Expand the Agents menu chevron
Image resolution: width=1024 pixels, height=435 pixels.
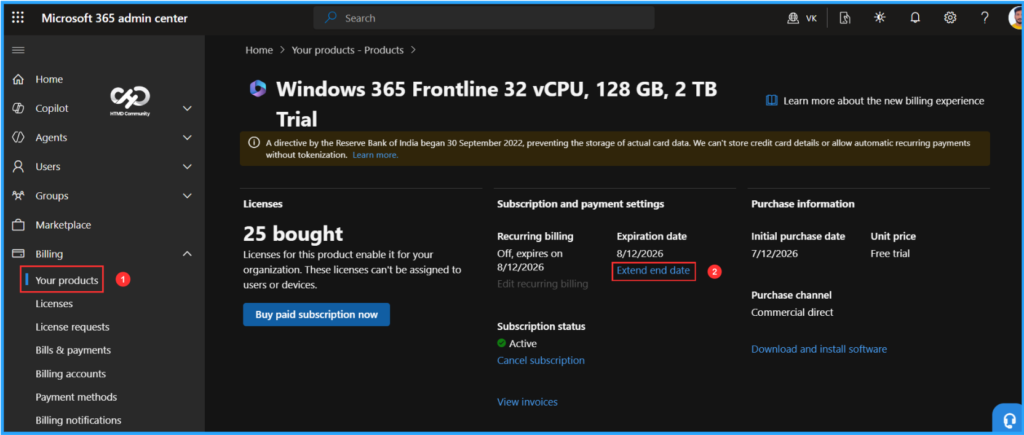pos(187,138)
